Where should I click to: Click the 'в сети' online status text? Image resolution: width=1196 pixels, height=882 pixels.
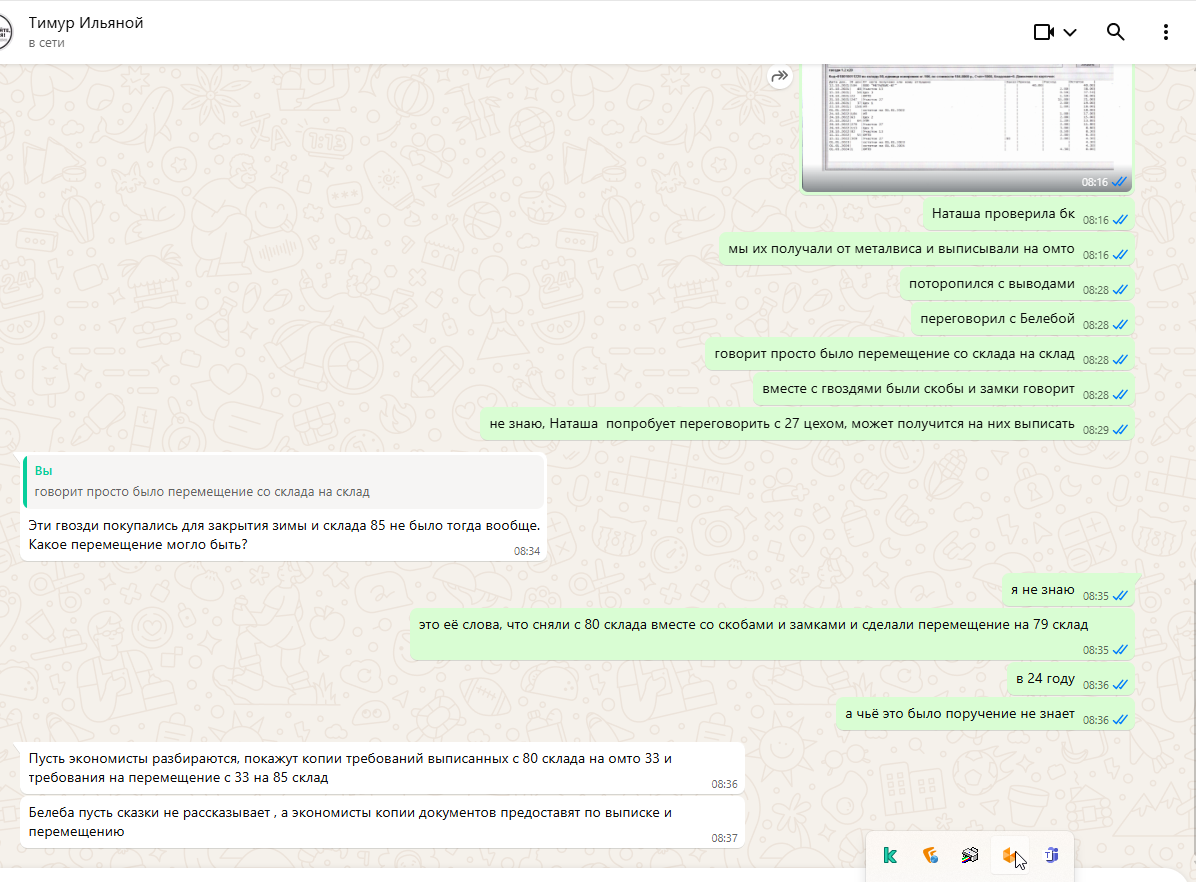(47, 43)
